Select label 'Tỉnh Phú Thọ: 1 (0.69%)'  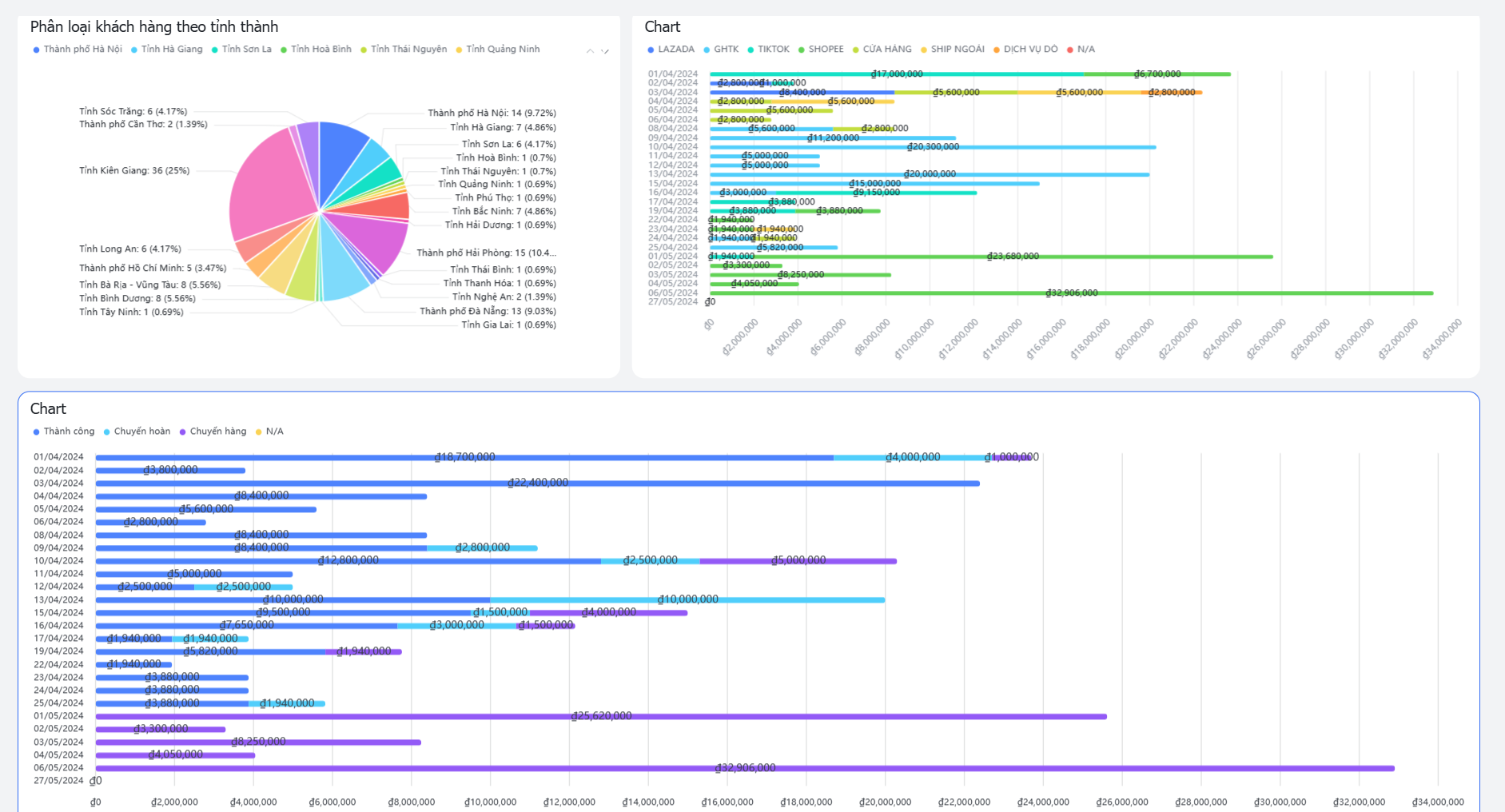[x=505, y=198]
